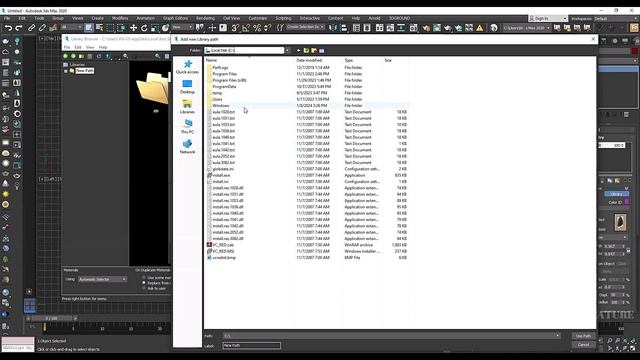
Task: Open Network location in sidebar
Action: [x=187, y=147]
